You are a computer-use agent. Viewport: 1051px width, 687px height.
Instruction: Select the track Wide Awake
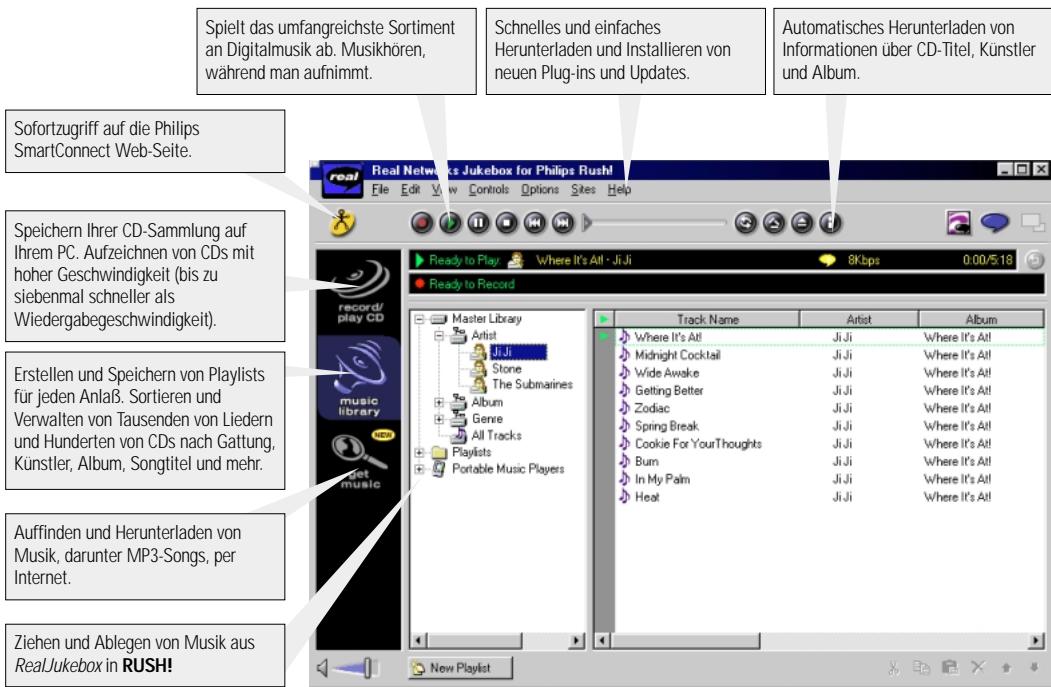(667, 373)
